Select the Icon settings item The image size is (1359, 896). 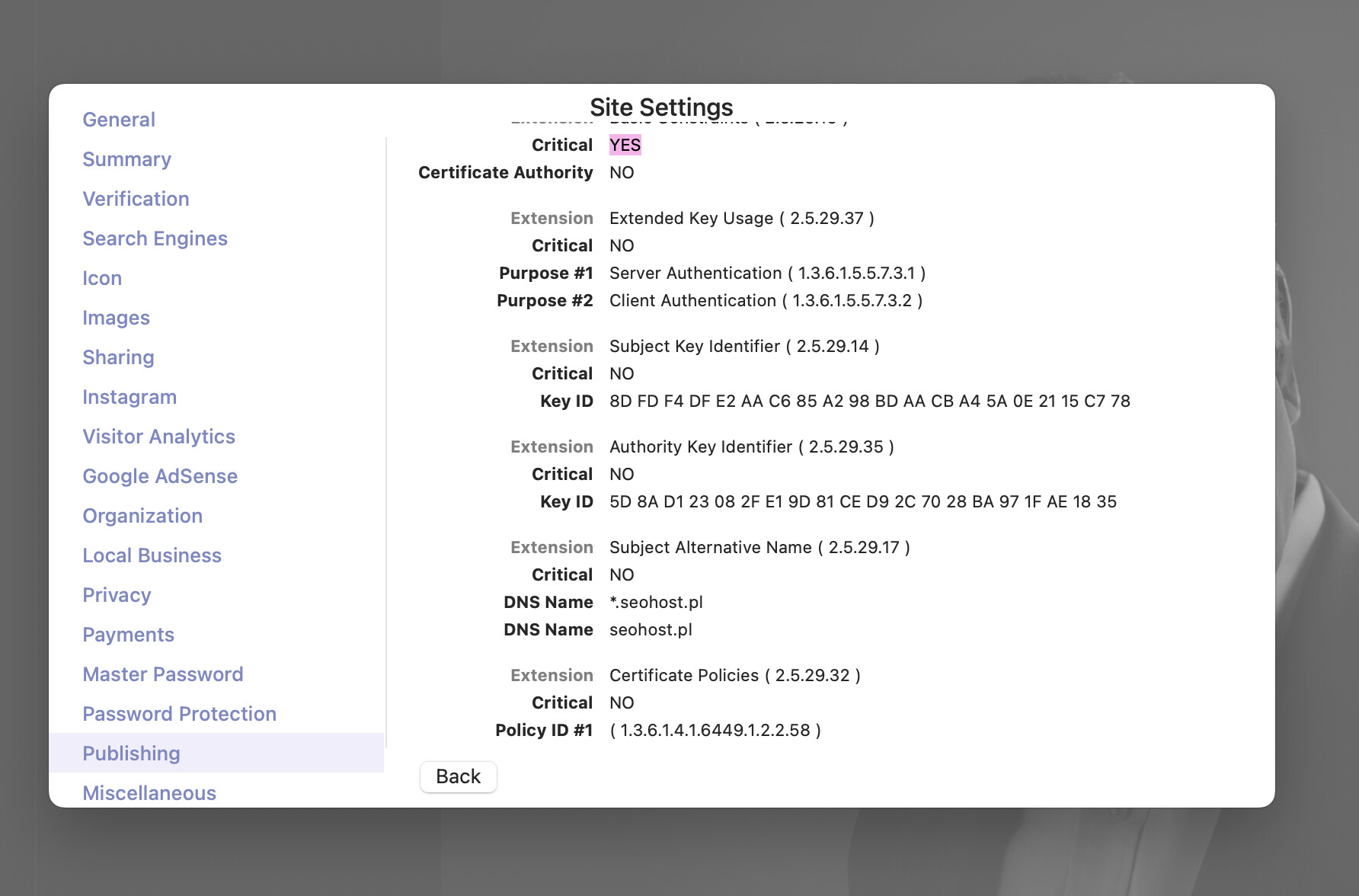coord(102,278)
